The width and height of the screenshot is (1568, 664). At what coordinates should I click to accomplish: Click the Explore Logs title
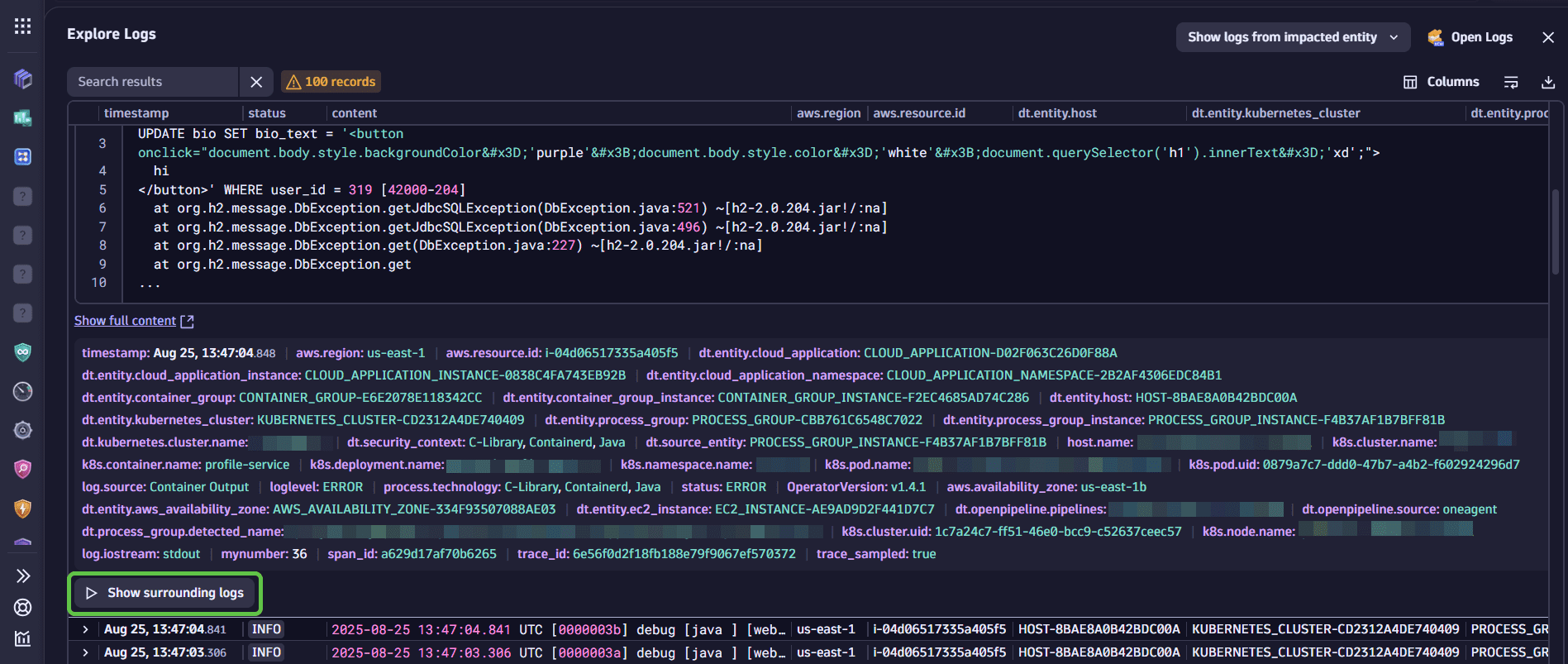point(112,34)
